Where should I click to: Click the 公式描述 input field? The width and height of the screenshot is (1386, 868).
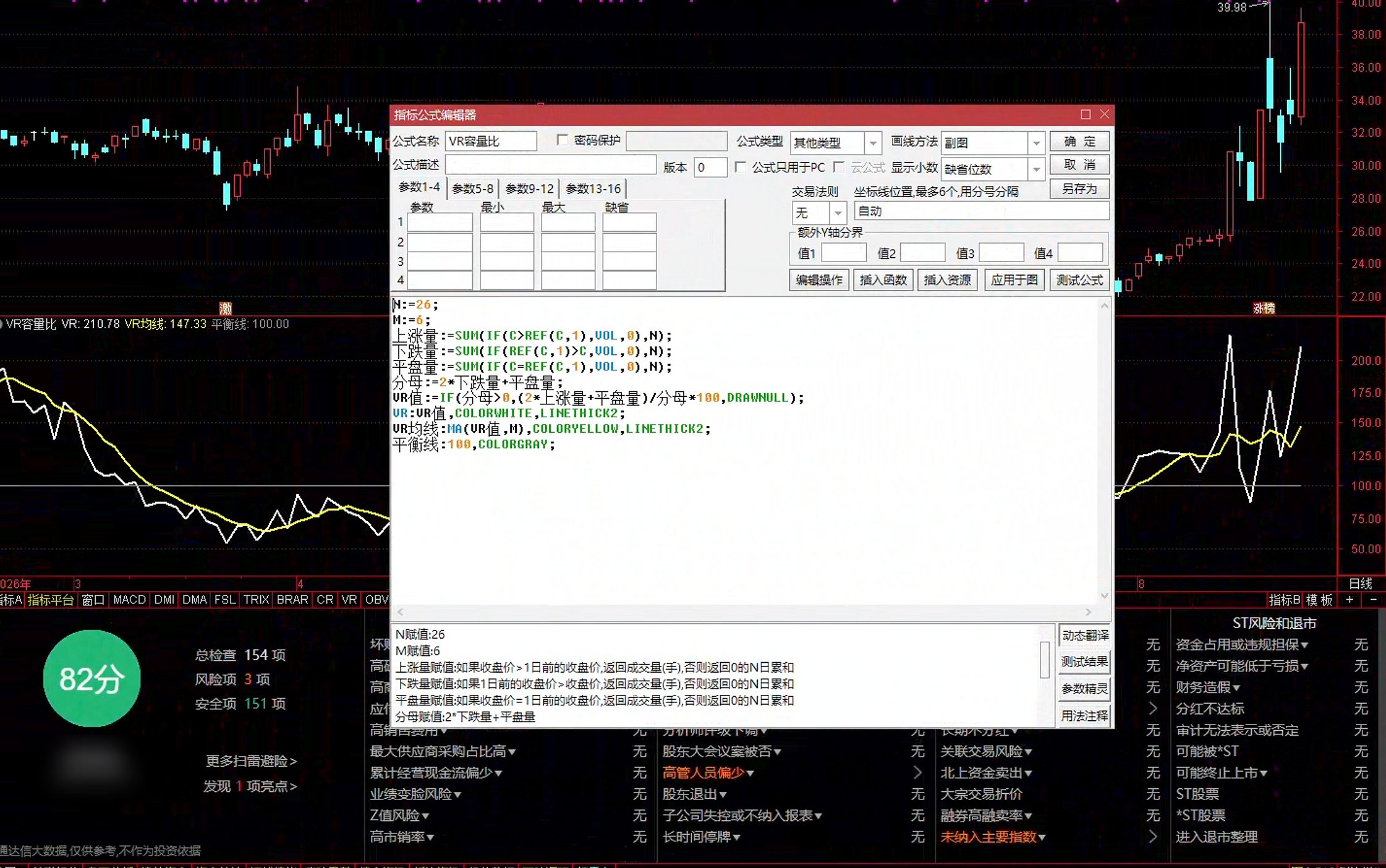pyautogui.click(x=550, y=165)
